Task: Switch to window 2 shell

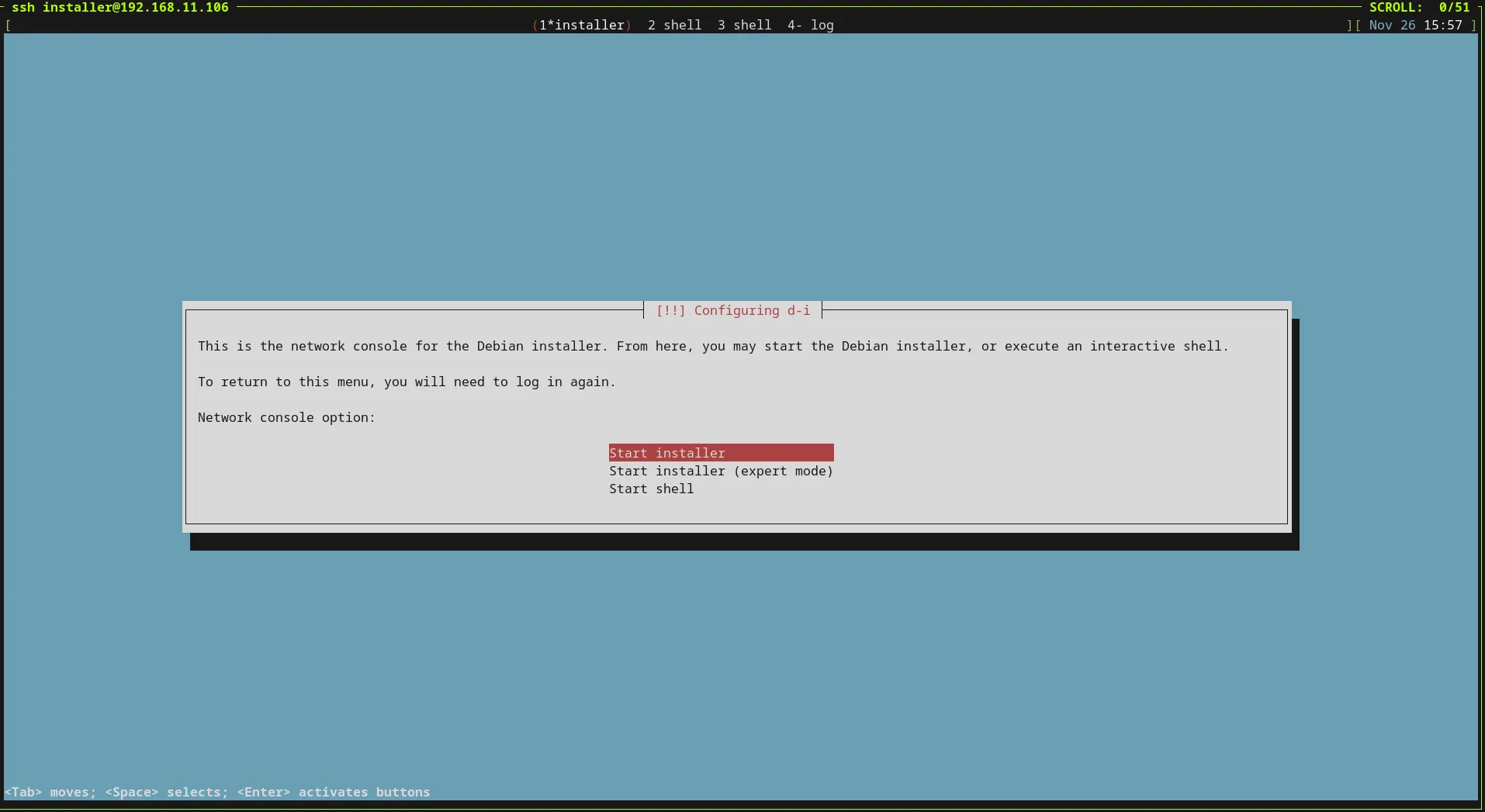Action: (x=674, y=25)
